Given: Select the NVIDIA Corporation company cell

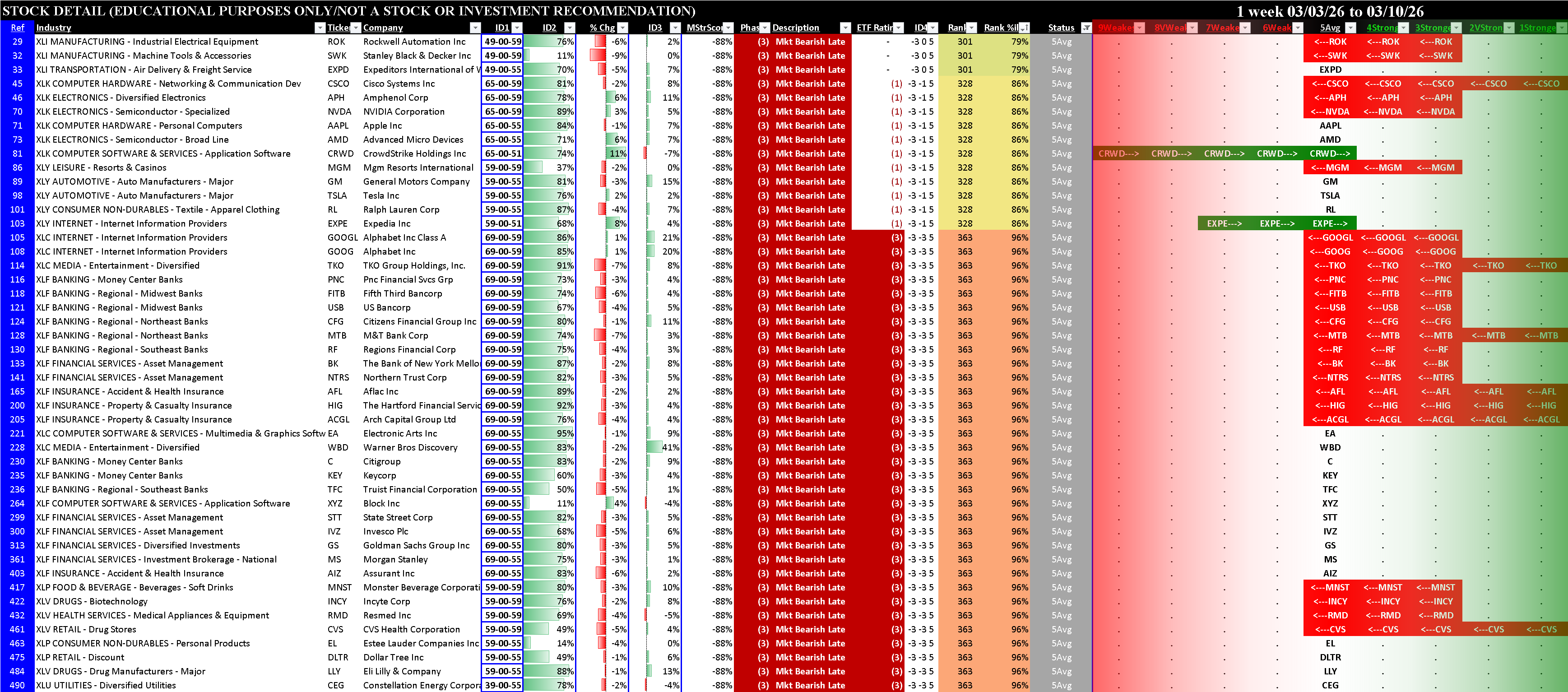Looking at the screenshot, I should (404, 111).
